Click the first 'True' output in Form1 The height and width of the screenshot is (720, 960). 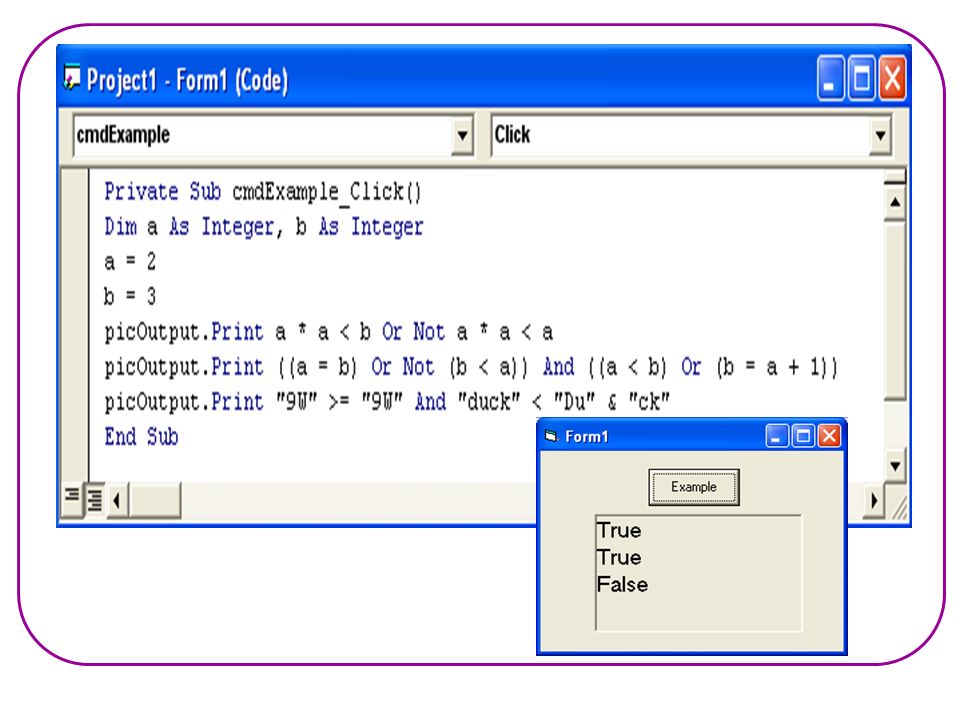[619, 530]
